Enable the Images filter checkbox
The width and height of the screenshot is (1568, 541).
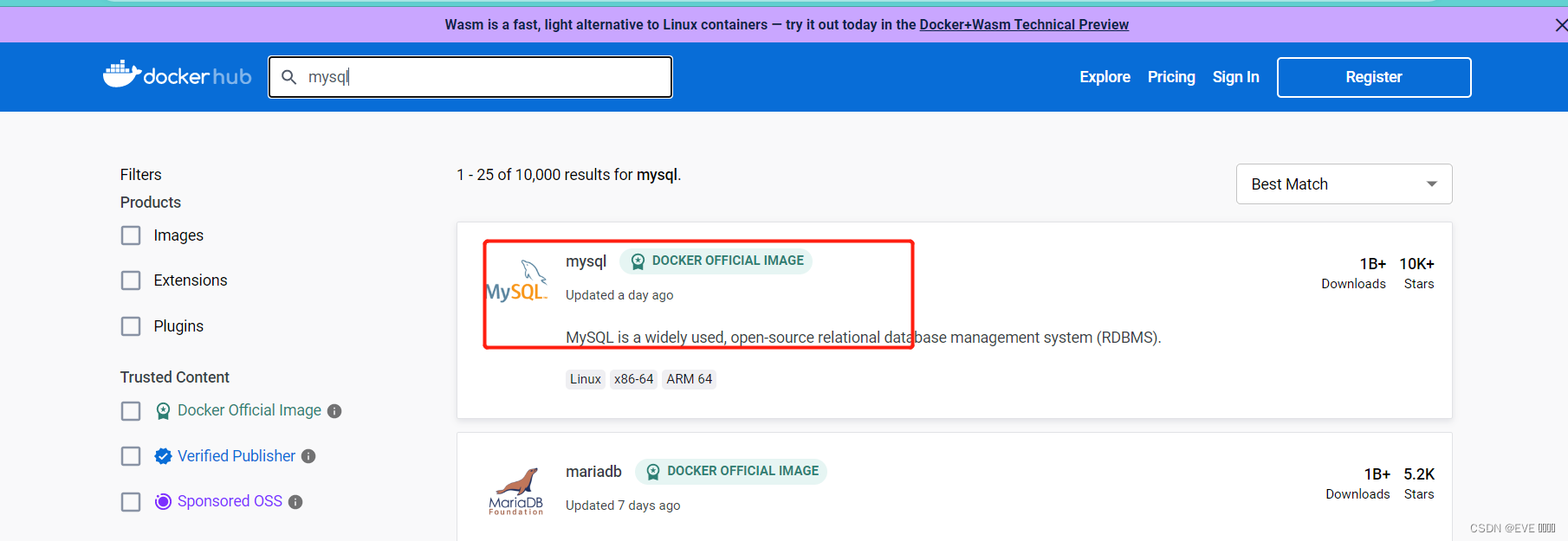[x=131, y=235]
